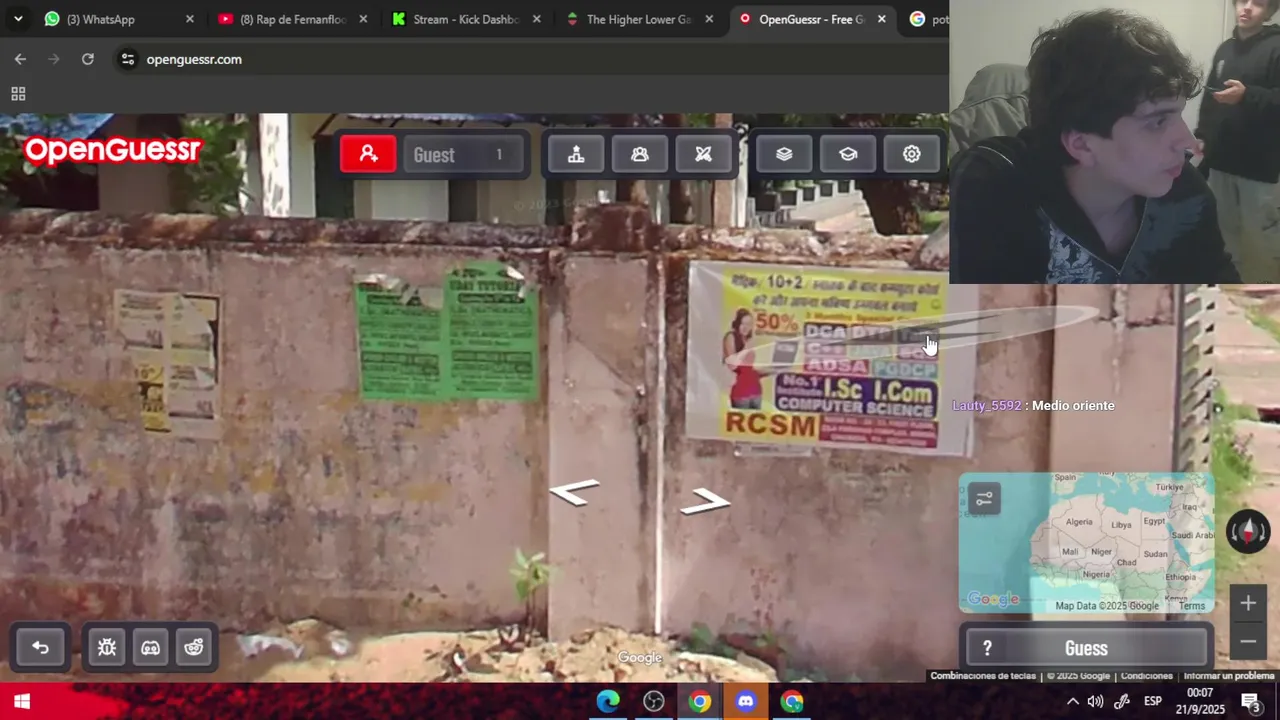The image size is (1280, 720).
Task: Click the minimap world map
Action: (x=1087, y=542)
